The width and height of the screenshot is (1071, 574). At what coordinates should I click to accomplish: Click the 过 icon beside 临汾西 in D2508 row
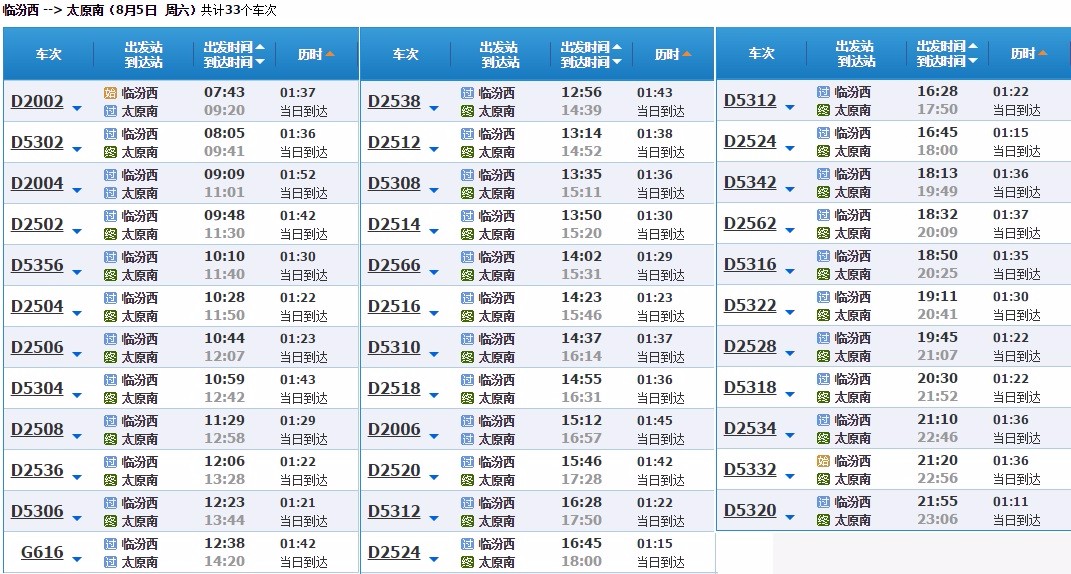pos(111,421)
